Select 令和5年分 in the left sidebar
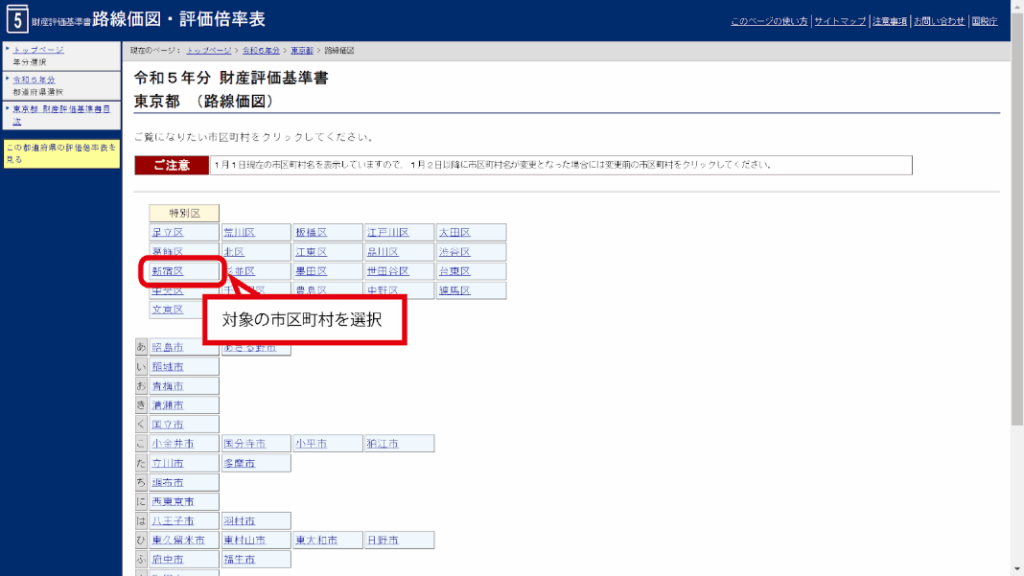This screenshot has height=576, width=1024. [x=34, y=78]
